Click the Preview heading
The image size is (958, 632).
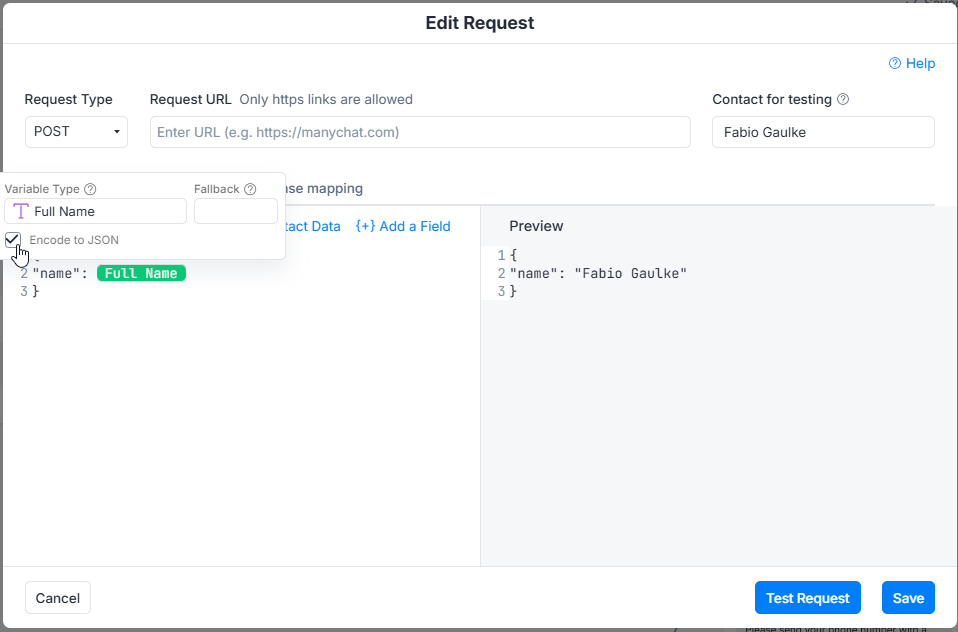pyautogui.click(x=536, y=226)
